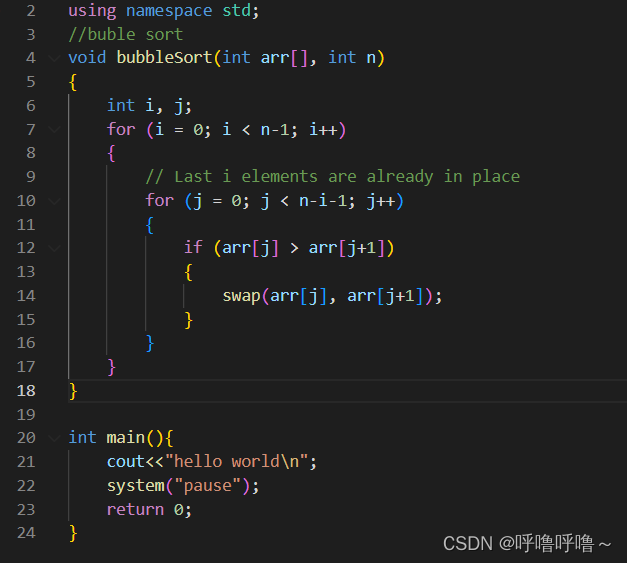Click the 'return' keyword on line 23
This screenshot has width=627, height=563.
(135, 510)
